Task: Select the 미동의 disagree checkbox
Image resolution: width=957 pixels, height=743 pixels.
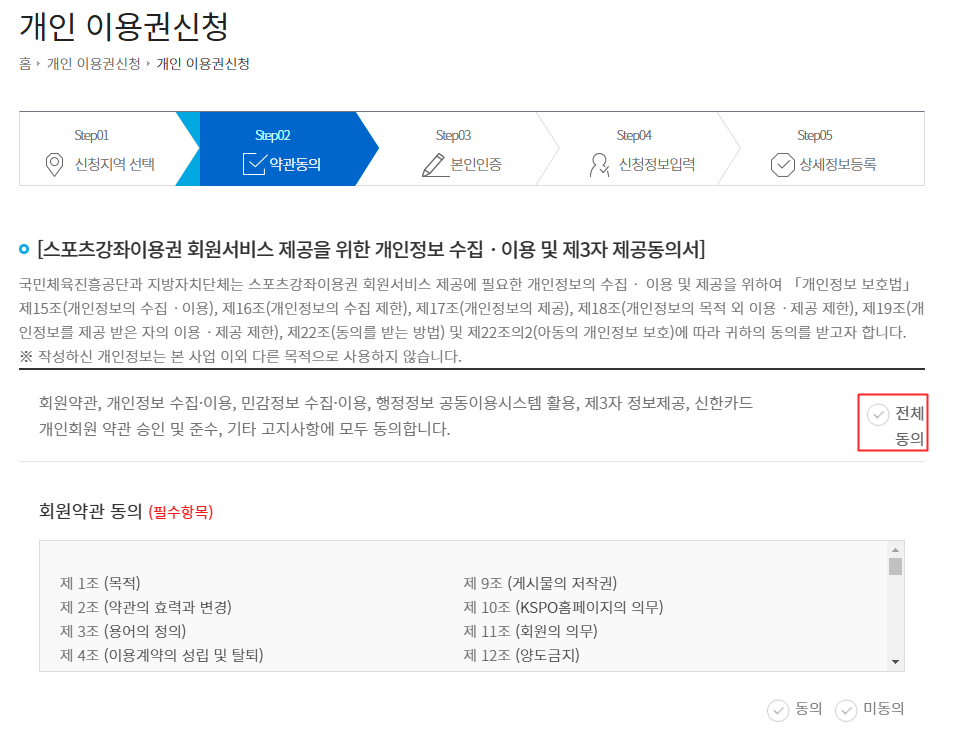Action: pos(846,708)
